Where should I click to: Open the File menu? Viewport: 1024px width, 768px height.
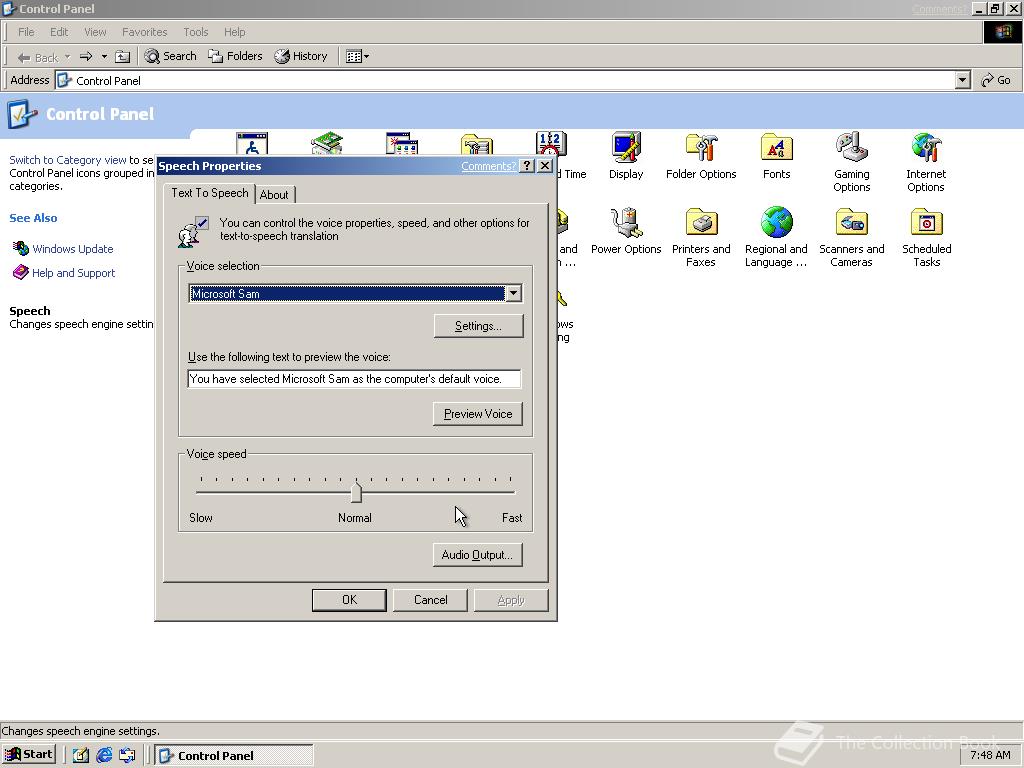(26, 32)
